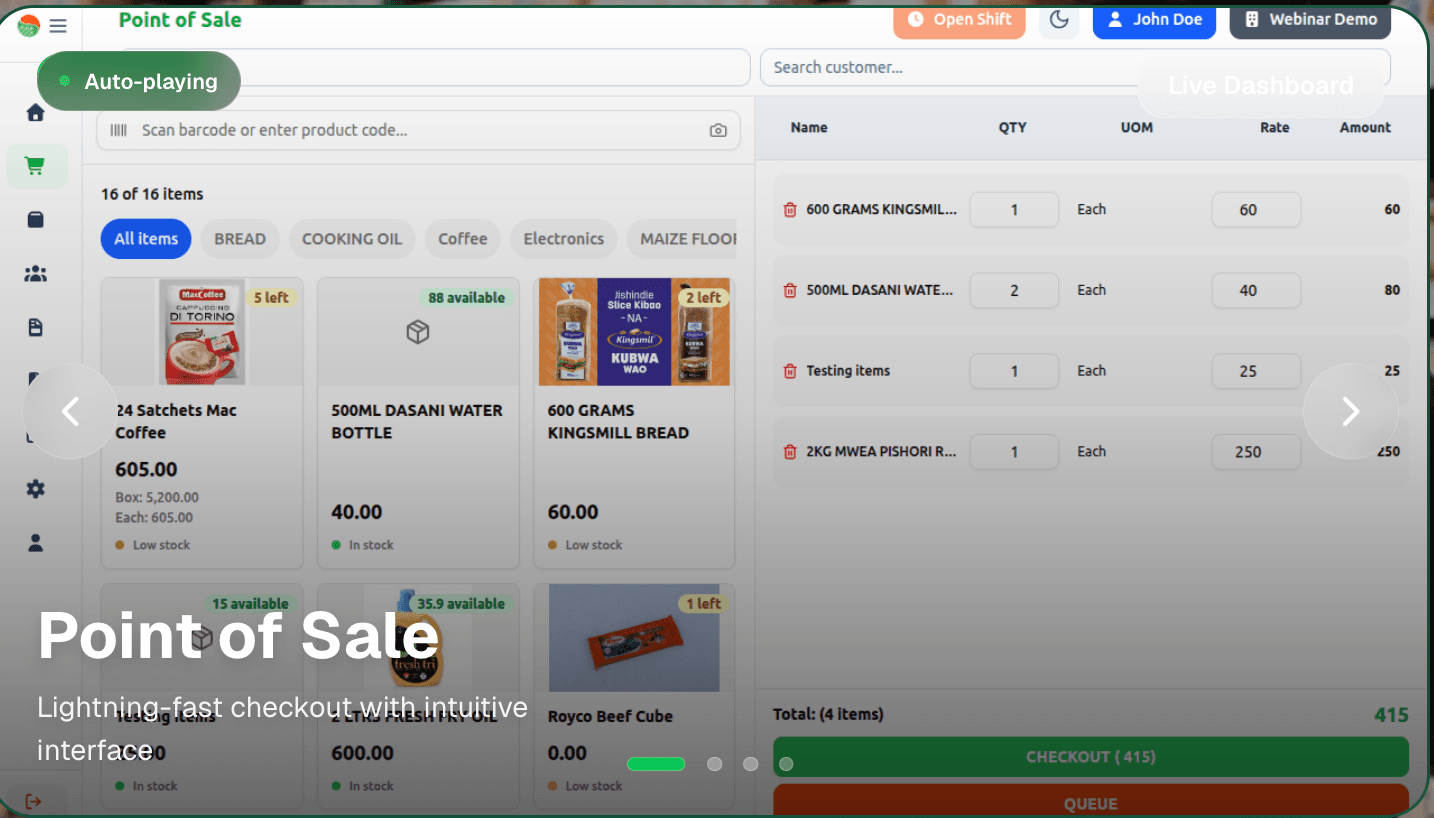This screenshot has height=818, width=1434.
Task: Click the camera scan icon in barcode field
Action: click(718, 130)
